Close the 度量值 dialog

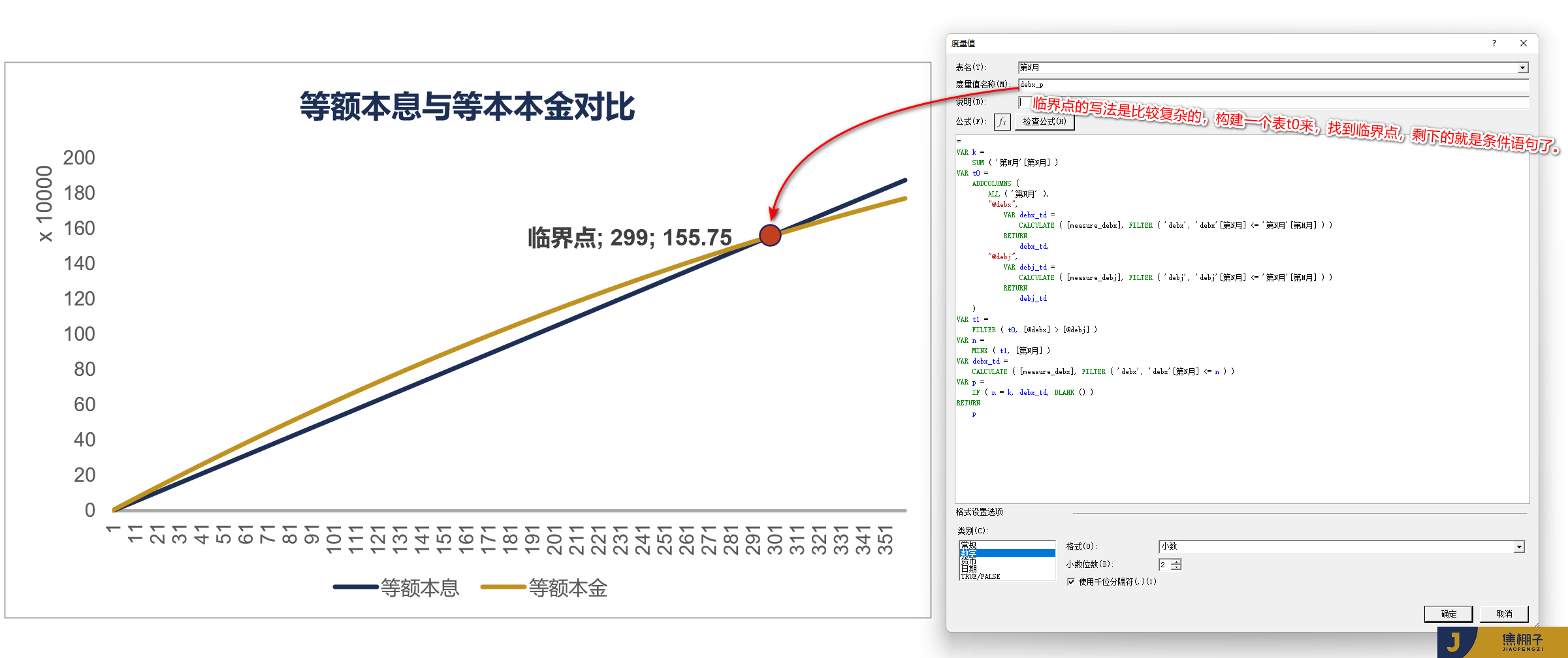(1524, 43)
